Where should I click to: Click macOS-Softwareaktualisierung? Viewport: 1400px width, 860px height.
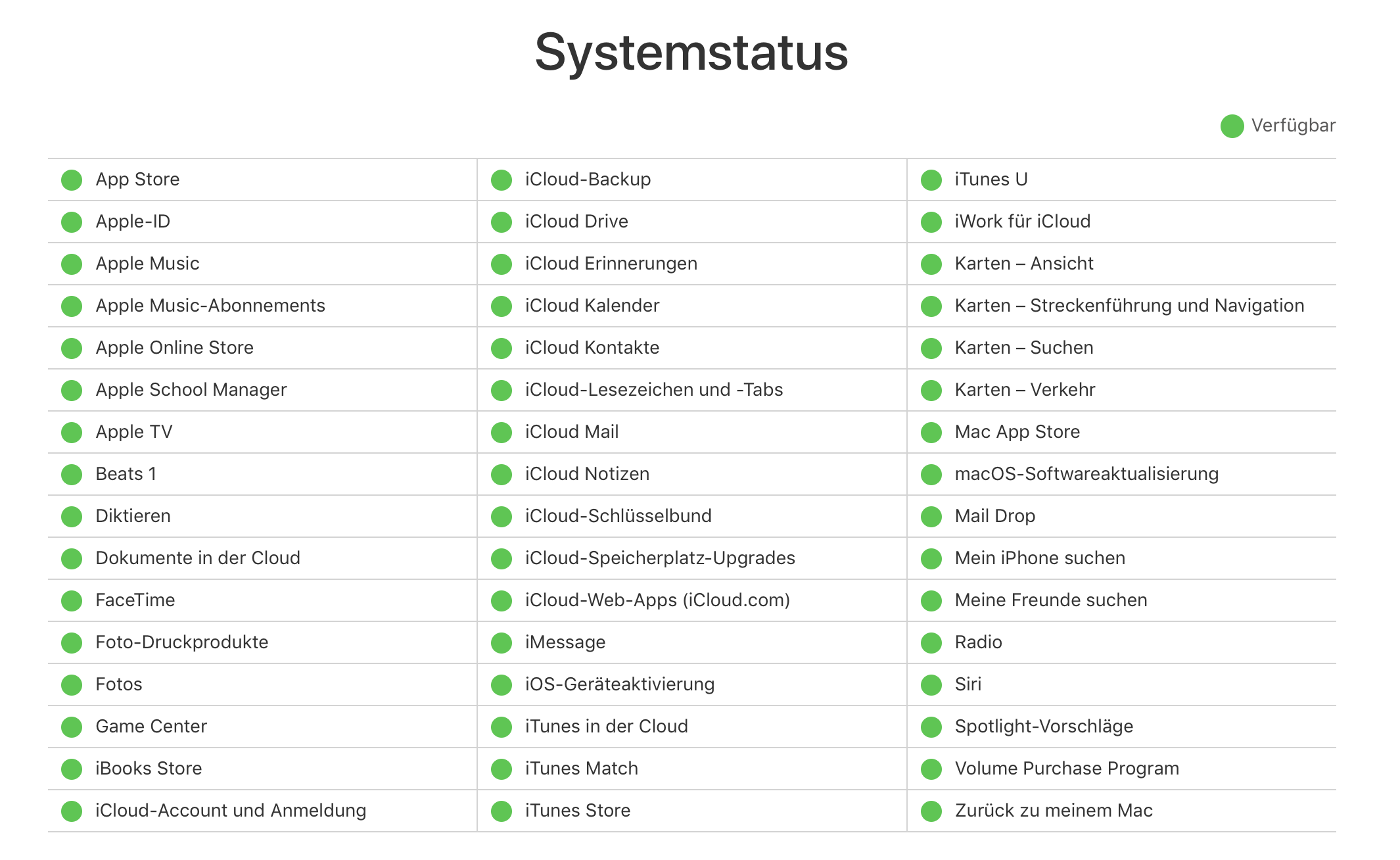tap(1086, 474)
